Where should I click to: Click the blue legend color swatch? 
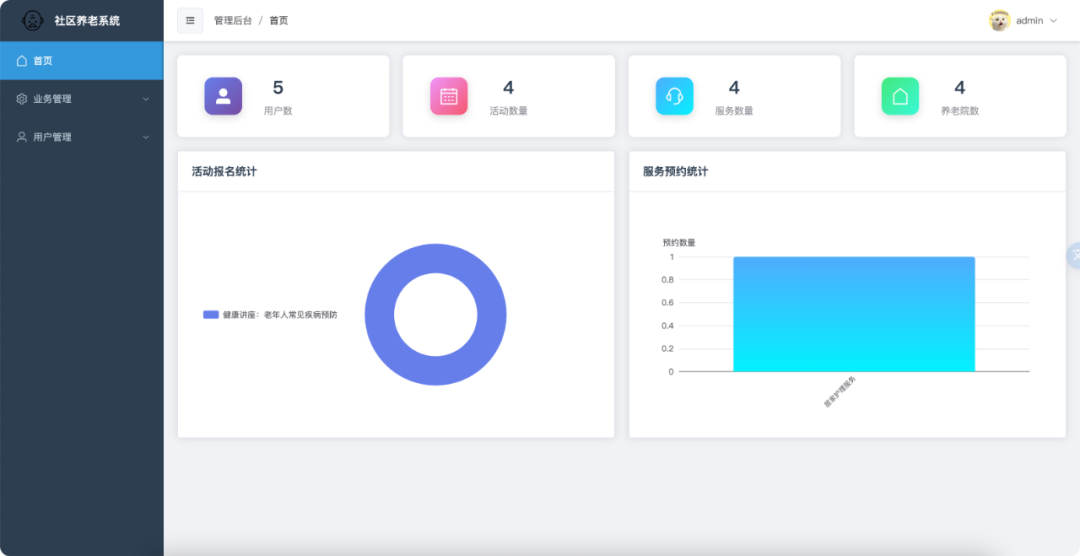coord(211,315)
